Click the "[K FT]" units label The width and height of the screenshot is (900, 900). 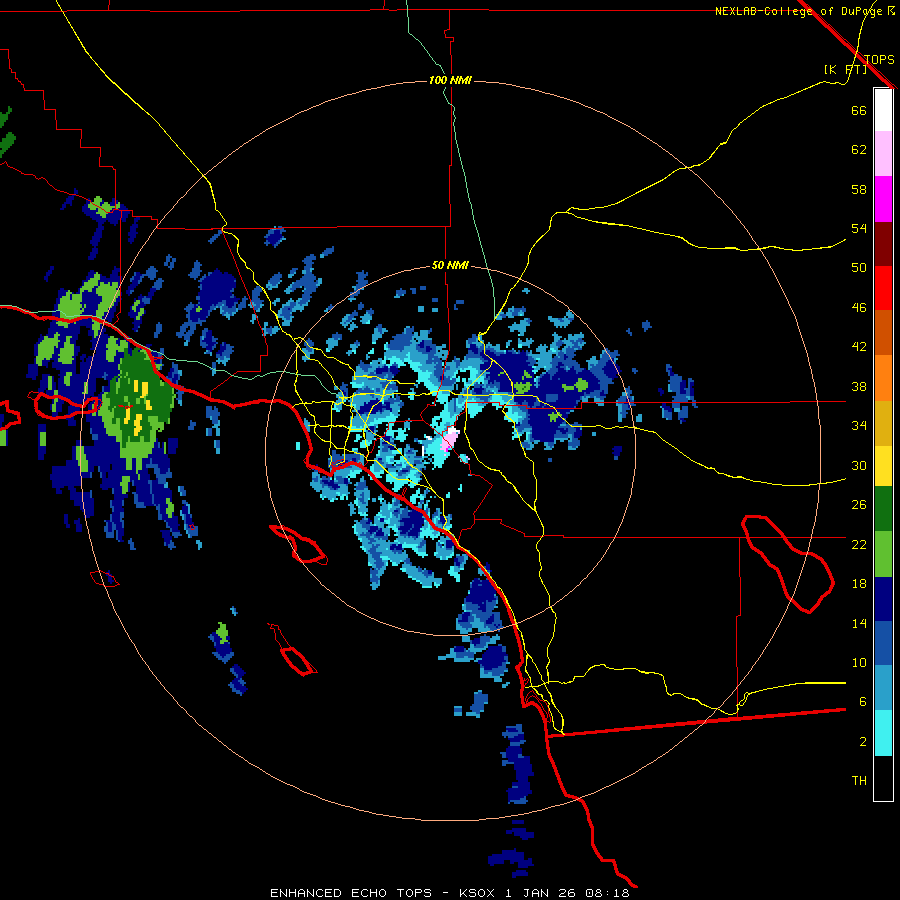click(845, 69)
